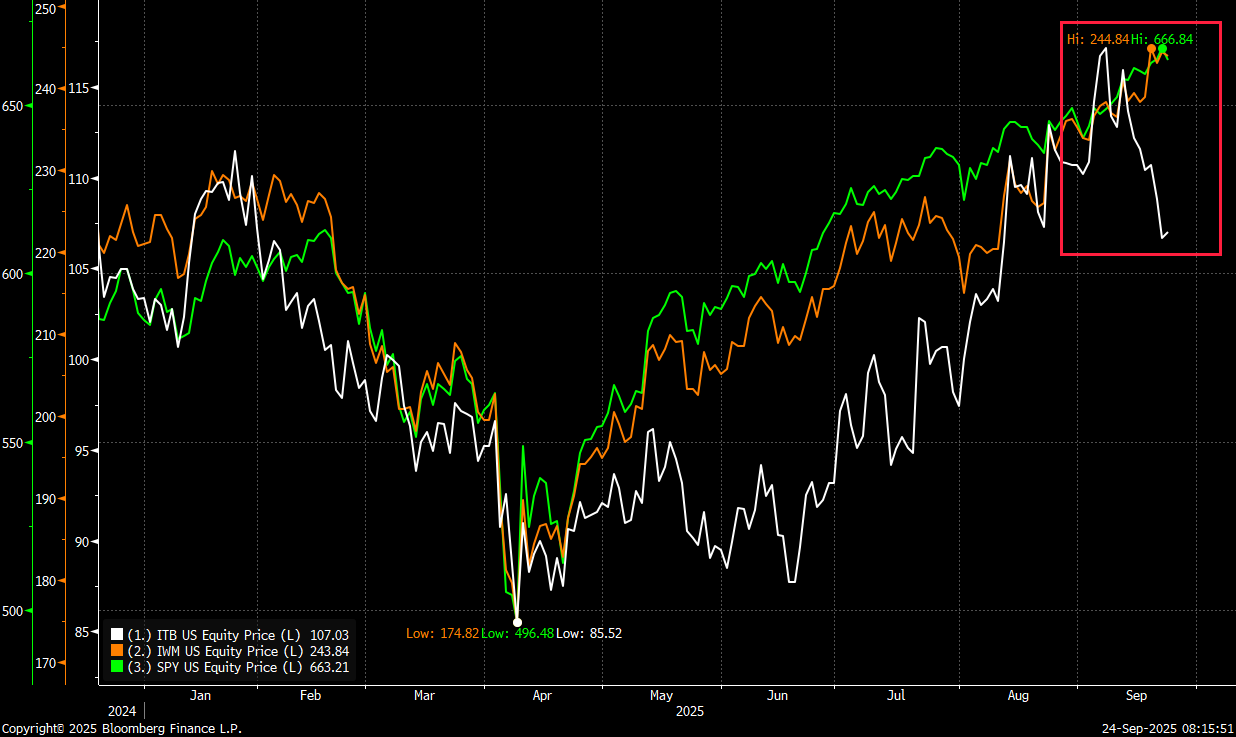This screenshot has width=1236, height=737.
Task: Click the Apr month label on the time axis
Action: (x=543, y=694)
